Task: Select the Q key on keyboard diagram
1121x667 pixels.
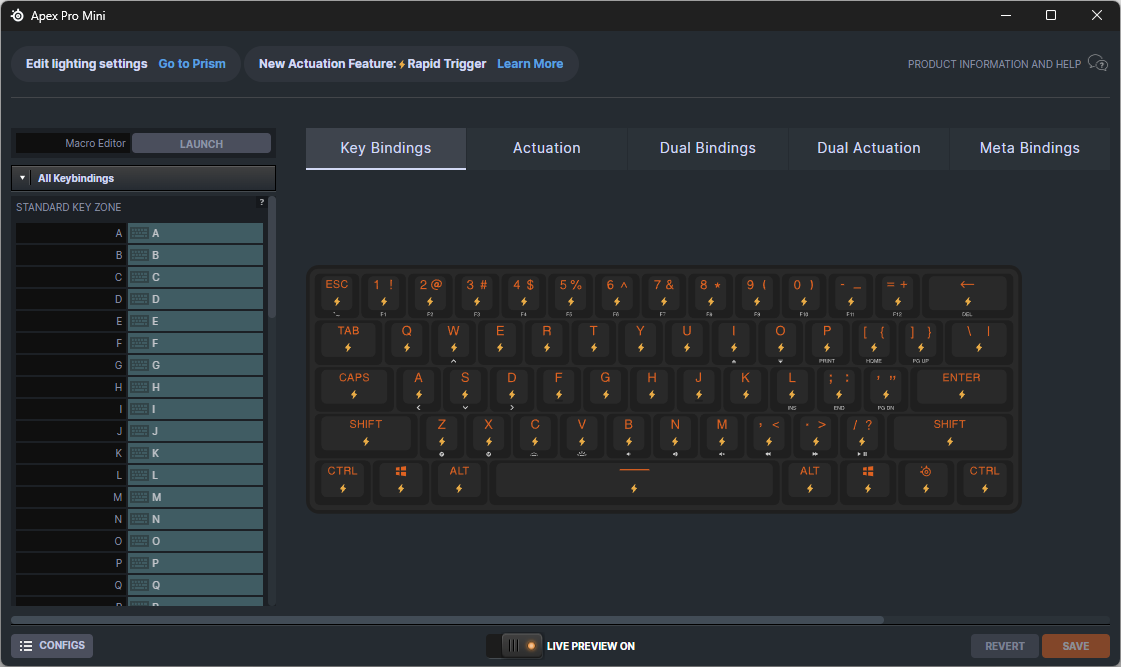Action: tap(407, 342)
